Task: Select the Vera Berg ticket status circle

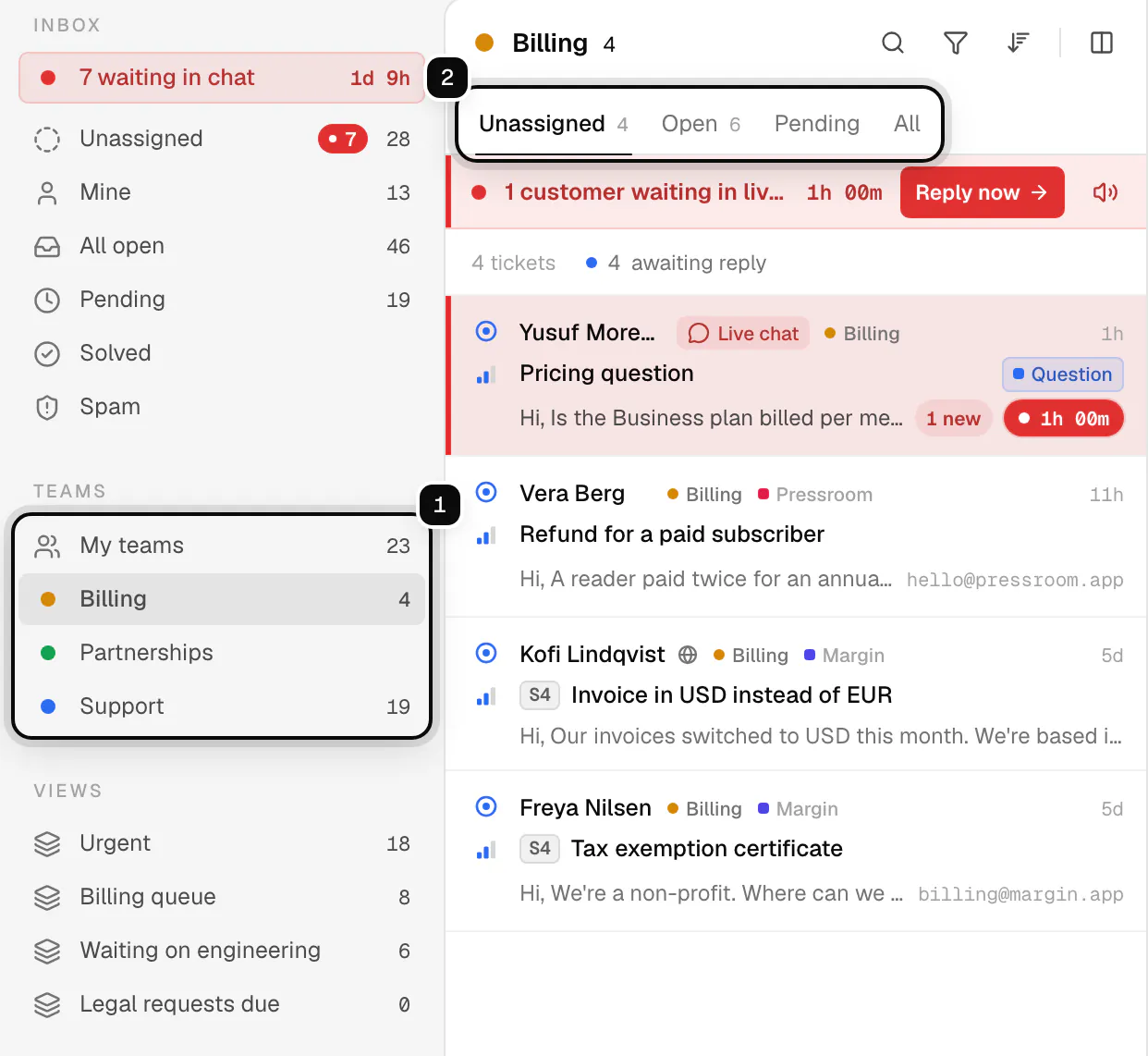Action: 486,492
